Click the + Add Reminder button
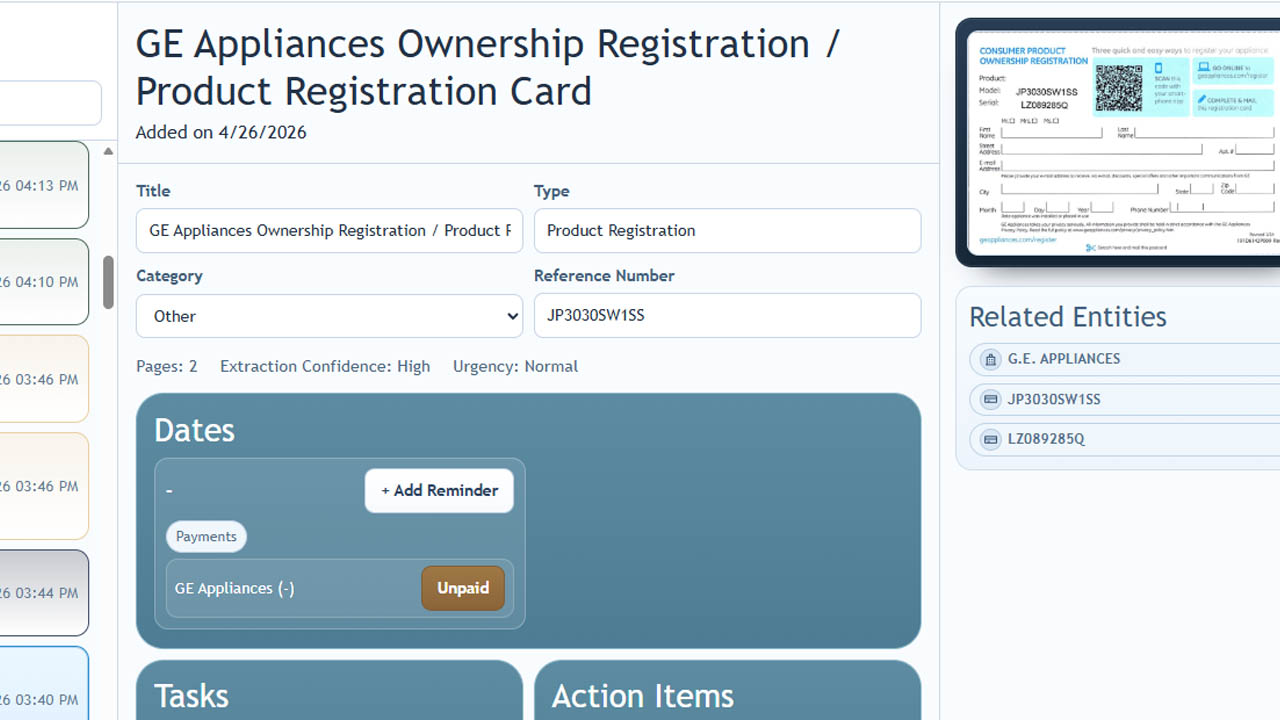 (439, 491)
